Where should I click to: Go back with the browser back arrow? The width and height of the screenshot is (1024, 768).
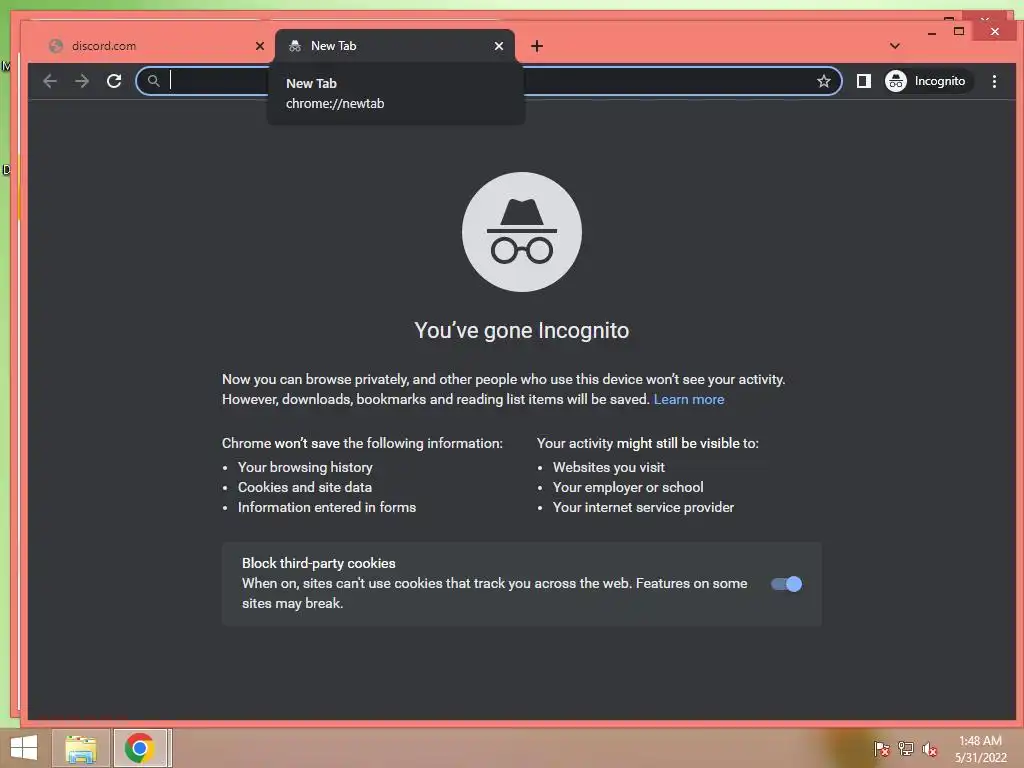[x=50, y=81]
